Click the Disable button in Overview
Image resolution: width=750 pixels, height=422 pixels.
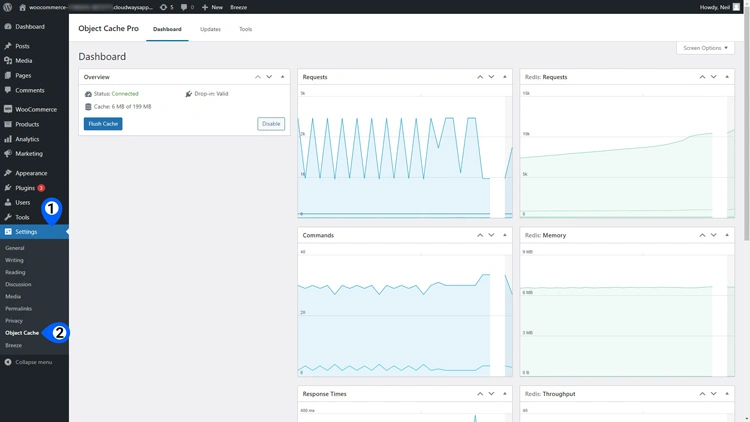[x=271, y=124]
